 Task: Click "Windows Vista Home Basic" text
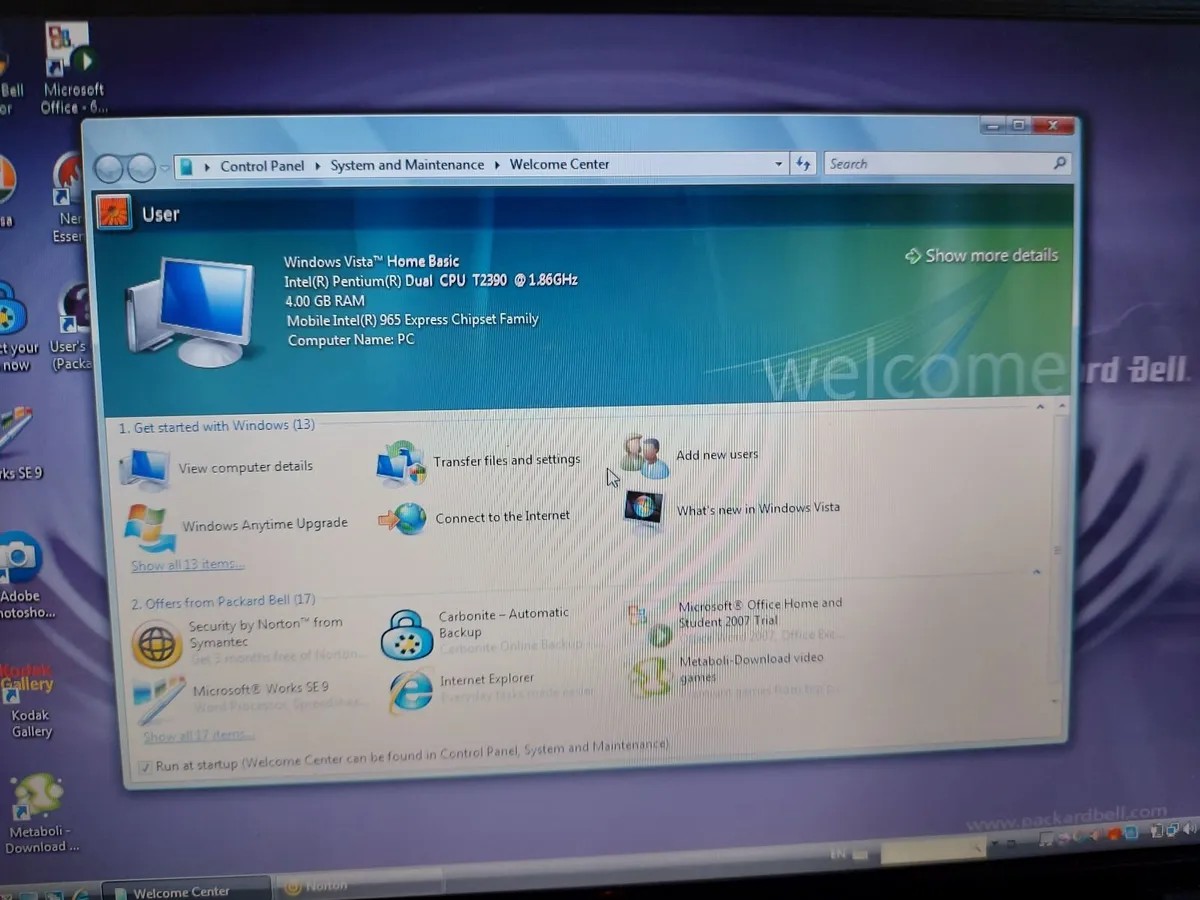372,262
